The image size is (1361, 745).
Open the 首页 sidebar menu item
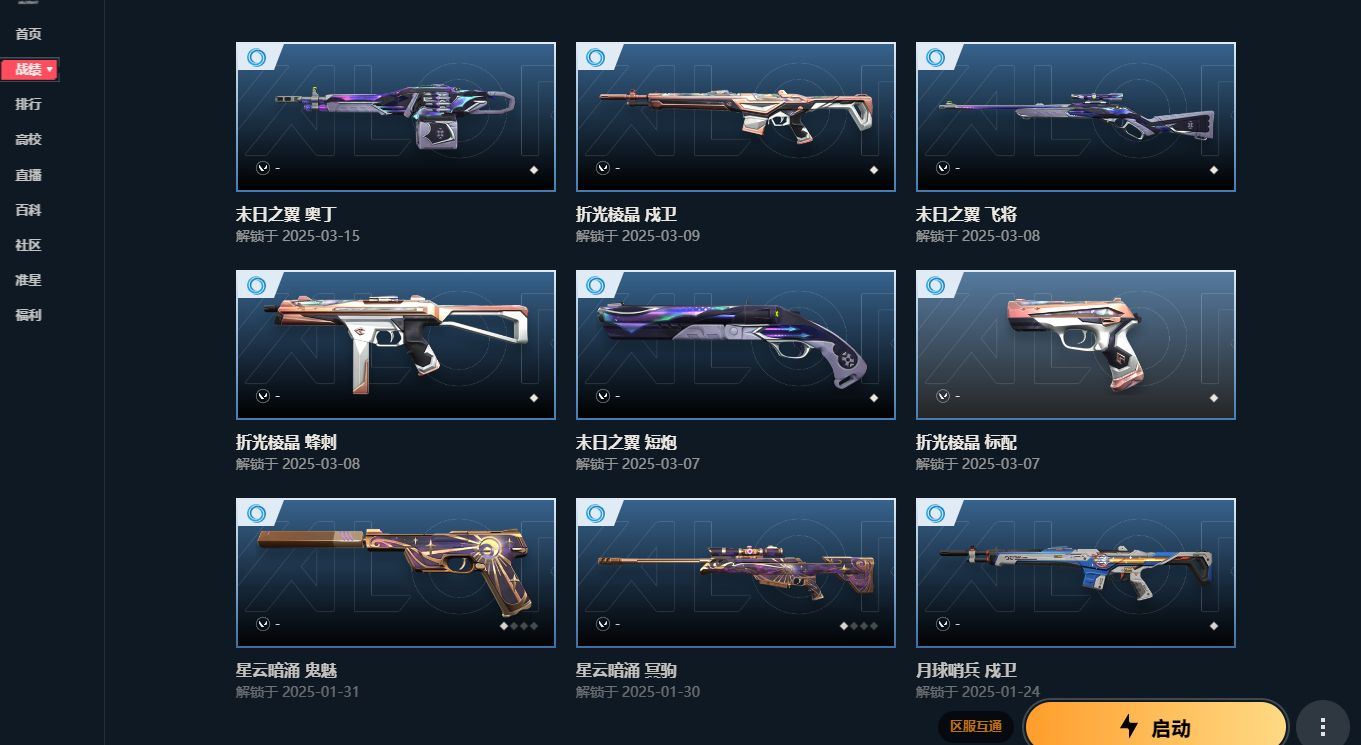(x=28, y=34)
